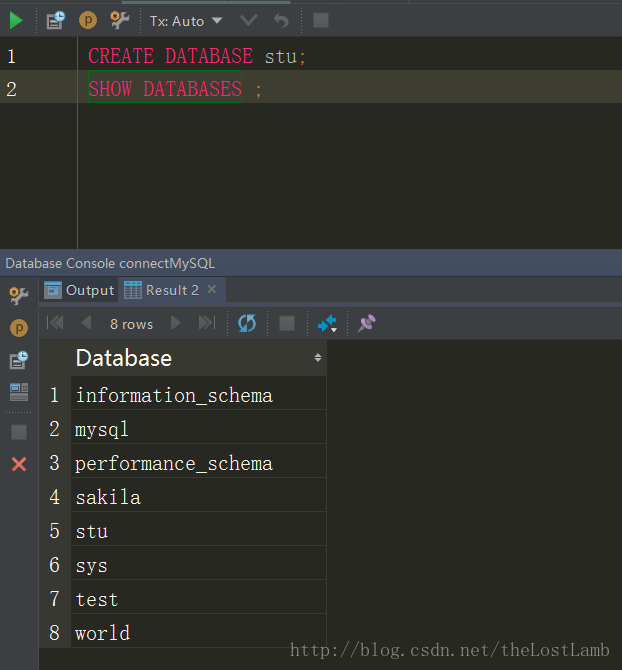Screen dimensions: 622x670
Task: Click the wrench settings icon in left sidebar
Action: point(19,295)
